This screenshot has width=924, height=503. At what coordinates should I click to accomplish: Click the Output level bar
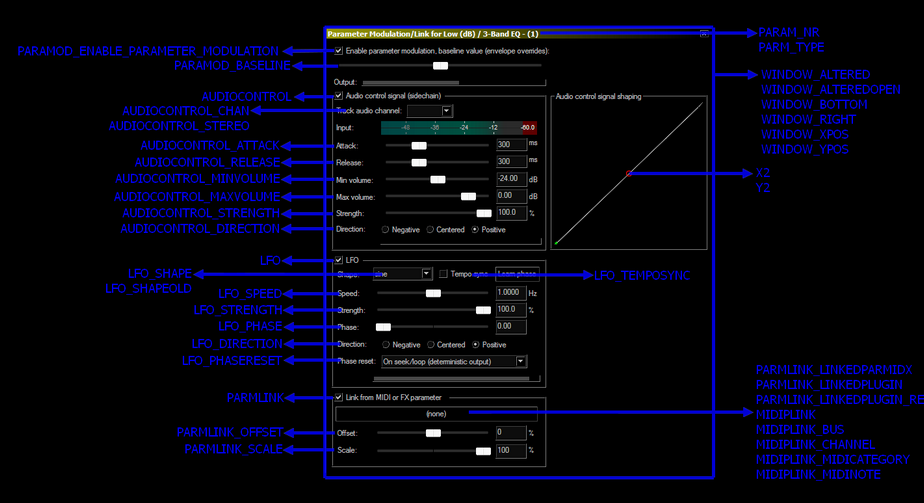pos(454,82)
